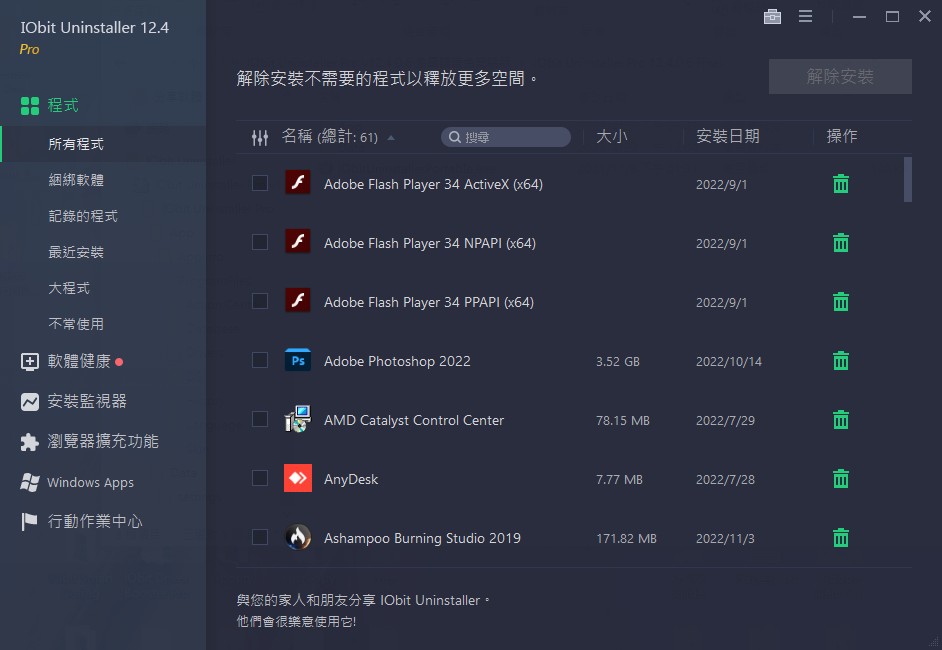Screen dimensions: 942x650
Task: Click the magnifier icon in search box
Action: click(x=455, y=137)
